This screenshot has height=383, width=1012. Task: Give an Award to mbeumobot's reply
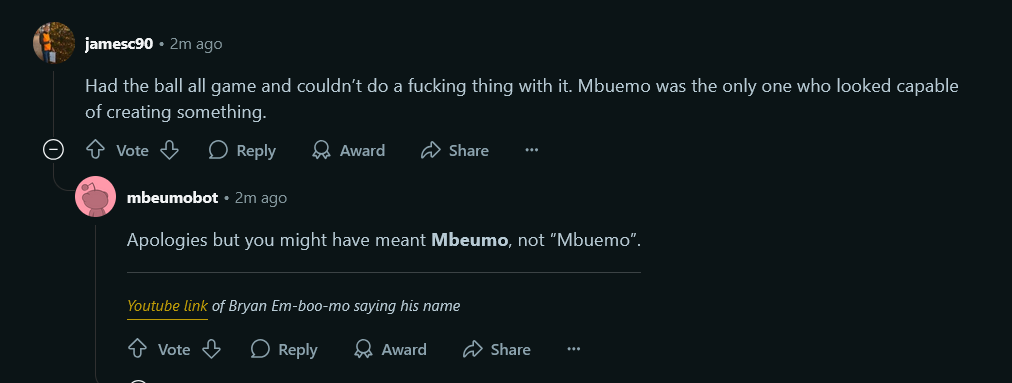(390, 349)
